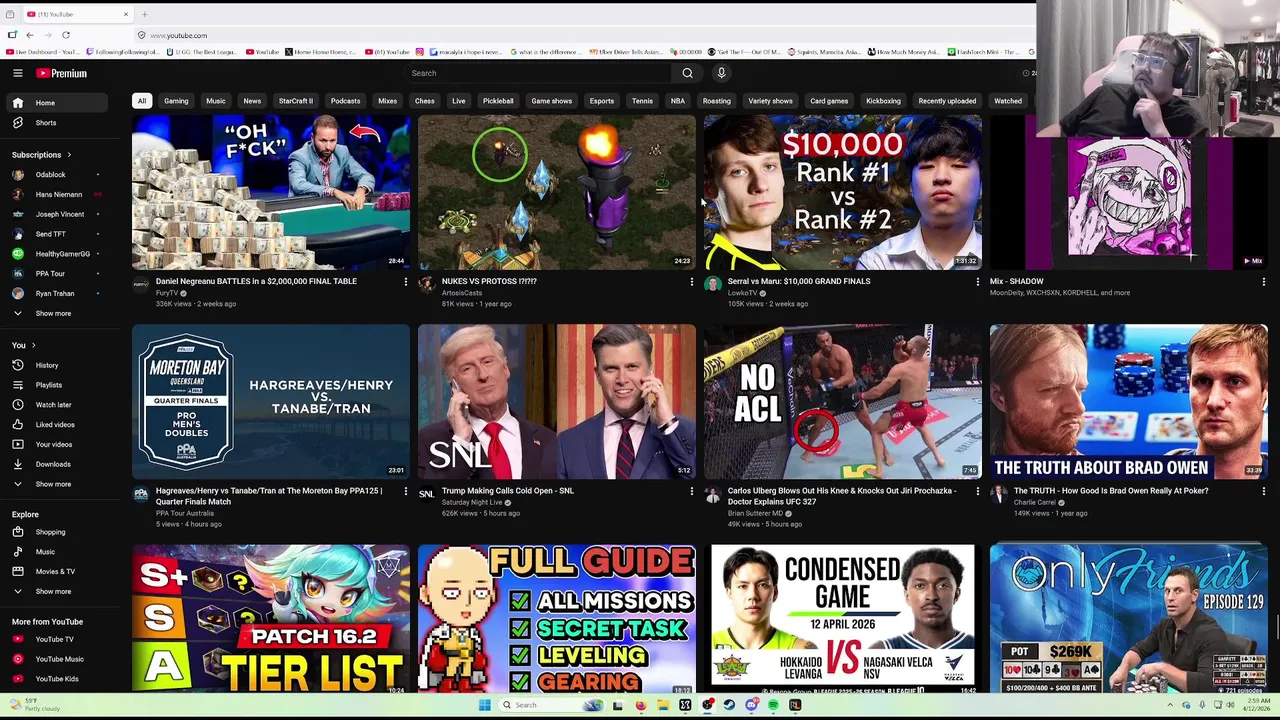Image resolution: width=1280 pixels, height=720 pixels.
Task: Open more options for Serral vs Maru video
Action: (x=977, y=282)
